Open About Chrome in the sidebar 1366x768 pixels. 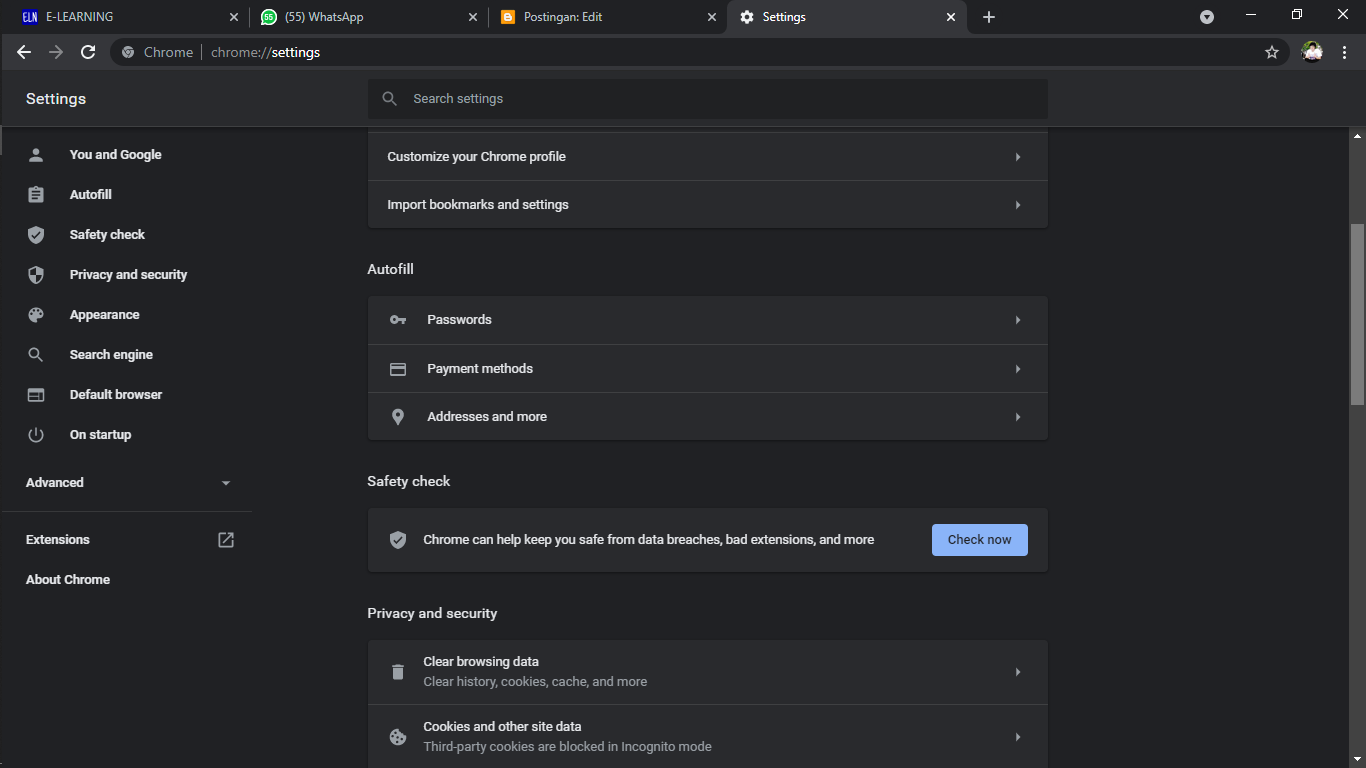coord(68,580)
